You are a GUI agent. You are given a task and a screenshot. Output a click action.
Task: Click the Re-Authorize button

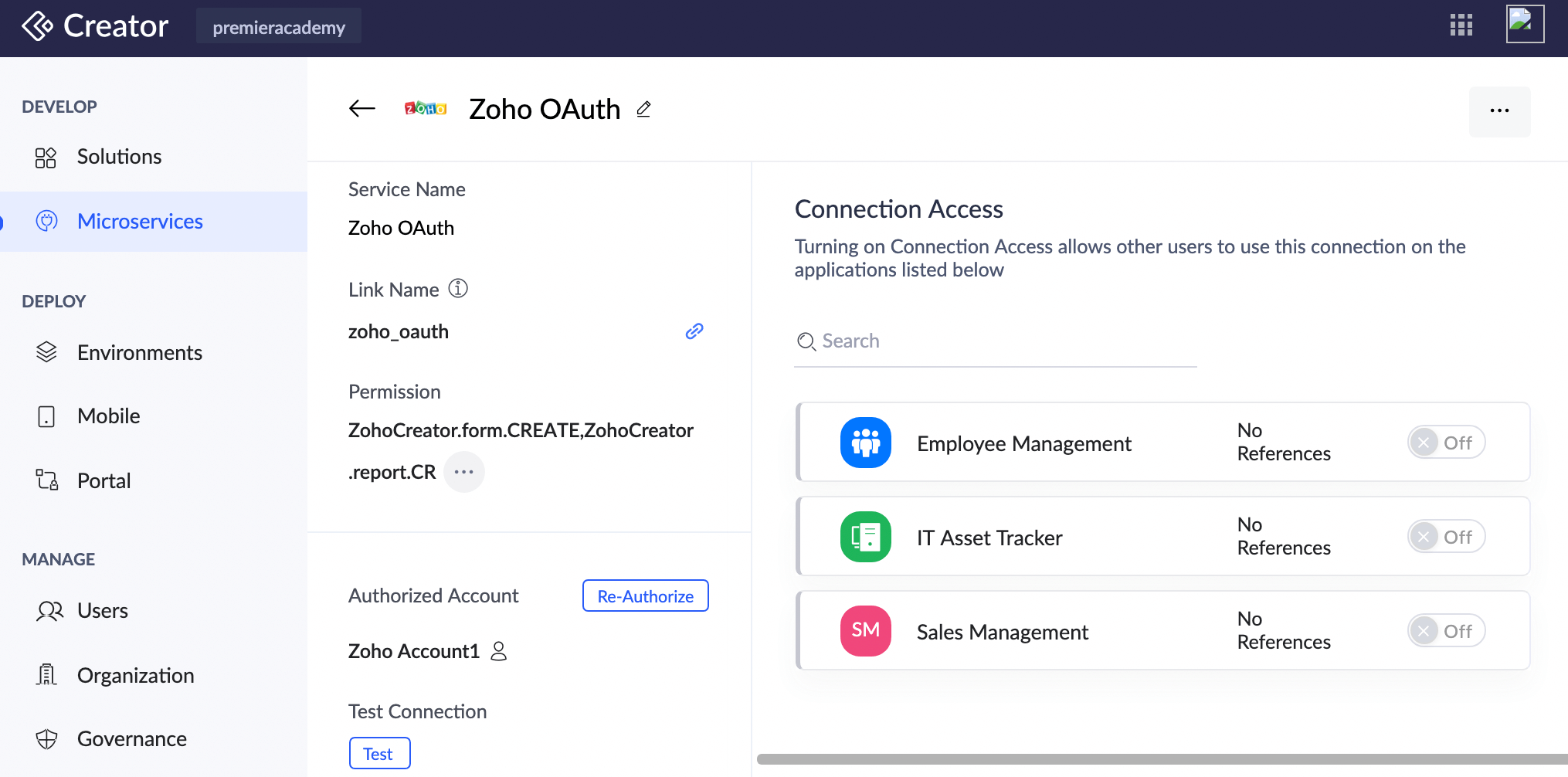(x=646, y=595)
